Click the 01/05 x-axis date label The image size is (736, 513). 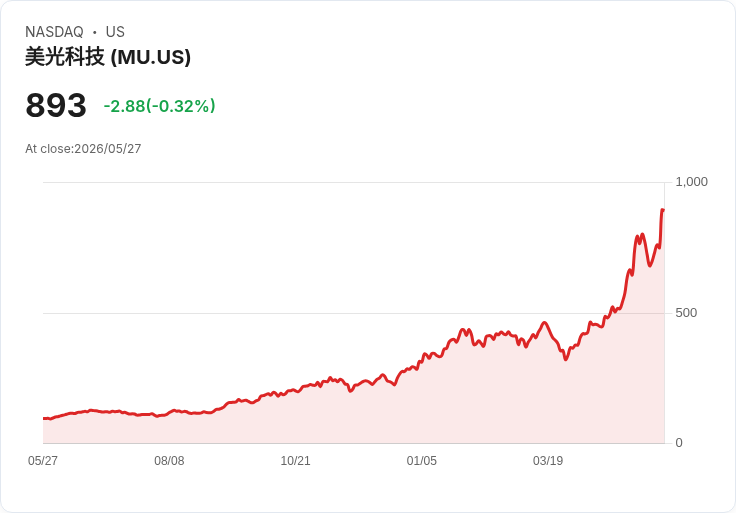(x=422, y=460)
